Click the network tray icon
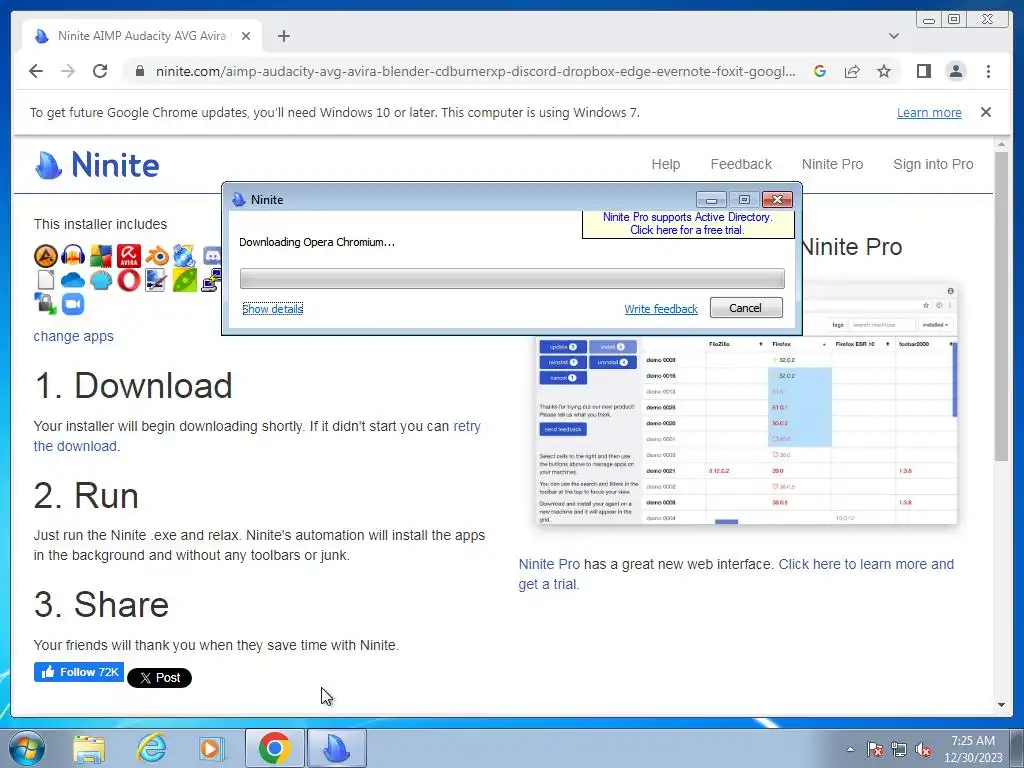 coord(899,749)
